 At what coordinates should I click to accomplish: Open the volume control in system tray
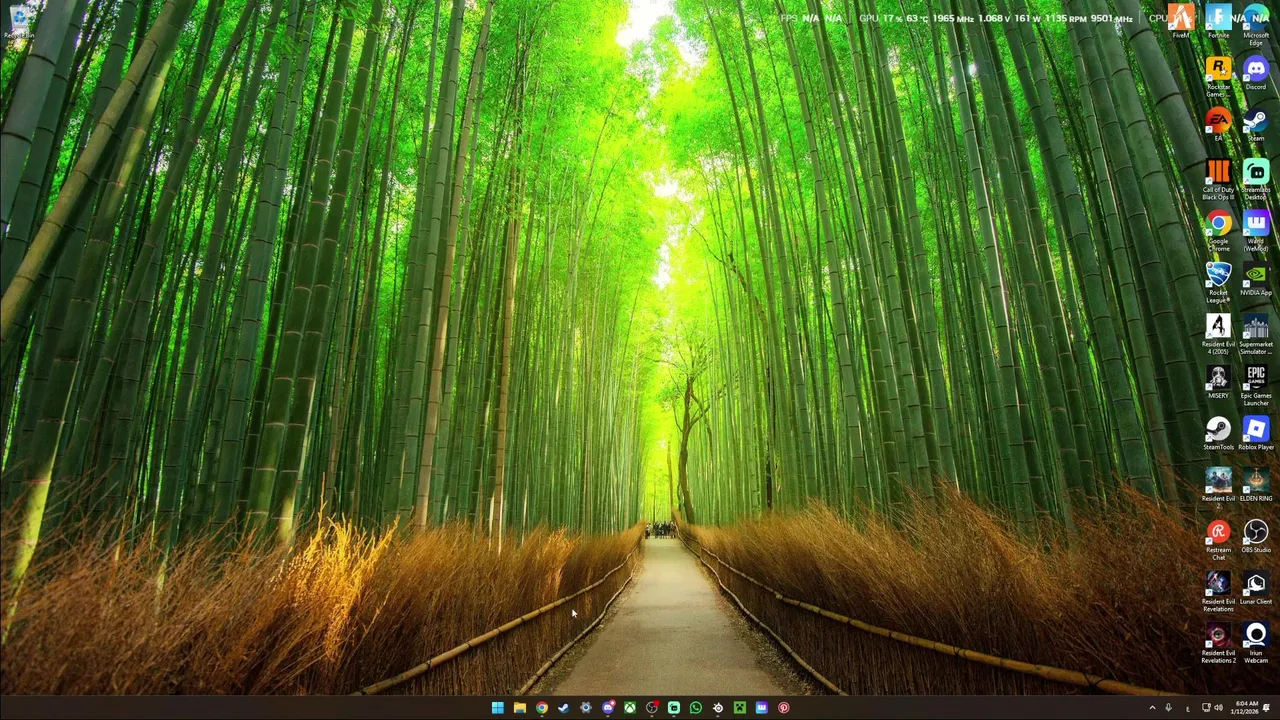(x=1218, y=708)
